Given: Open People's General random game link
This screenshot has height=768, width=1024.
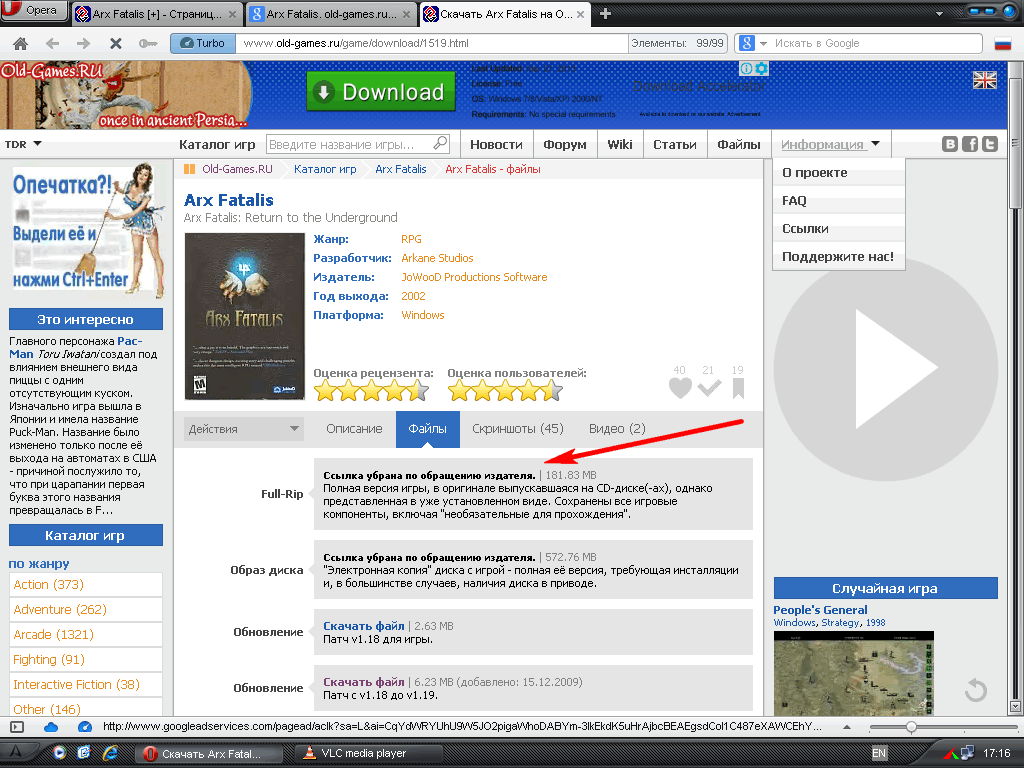Looking at the screenshot, I should [x=820, y=610].
